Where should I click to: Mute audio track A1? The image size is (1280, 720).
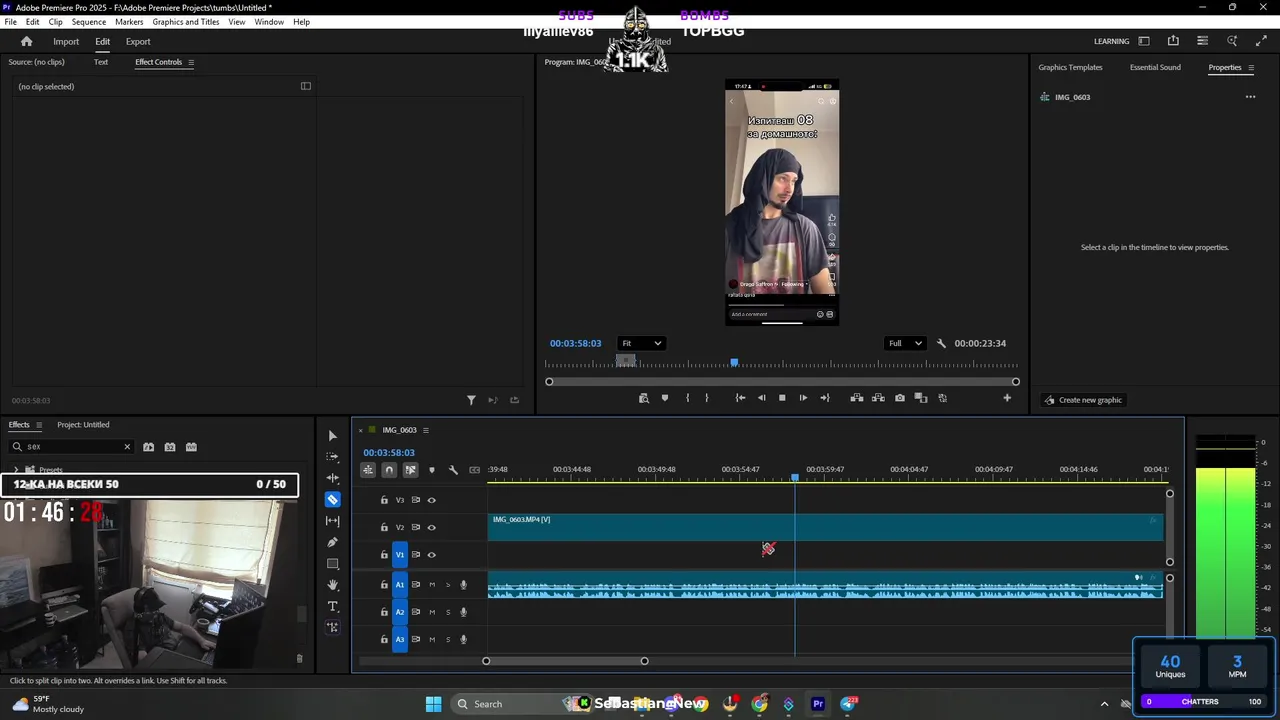click(x=432, y=585)
